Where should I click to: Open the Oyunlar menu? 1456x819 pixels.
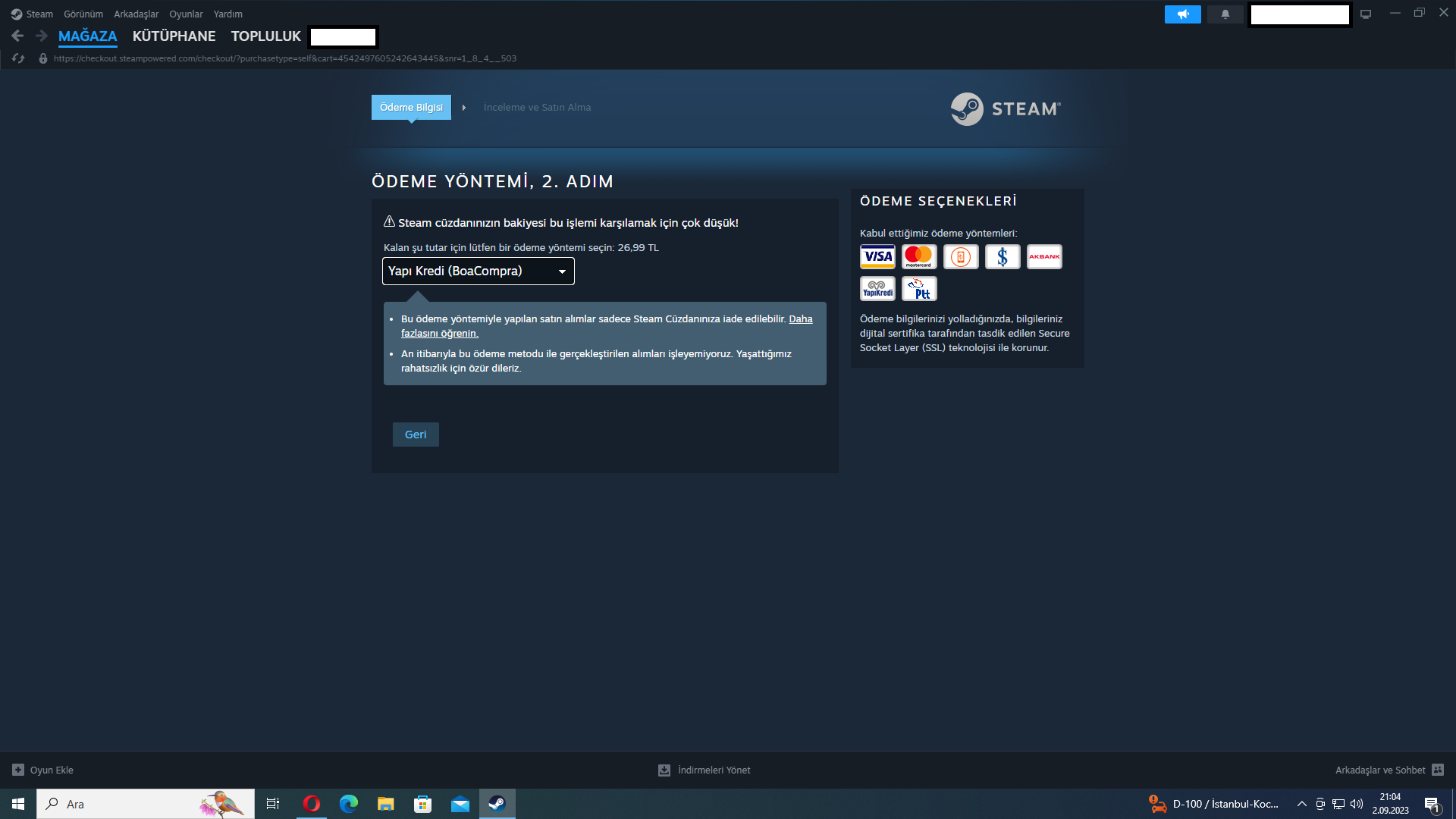pos(186,14)
